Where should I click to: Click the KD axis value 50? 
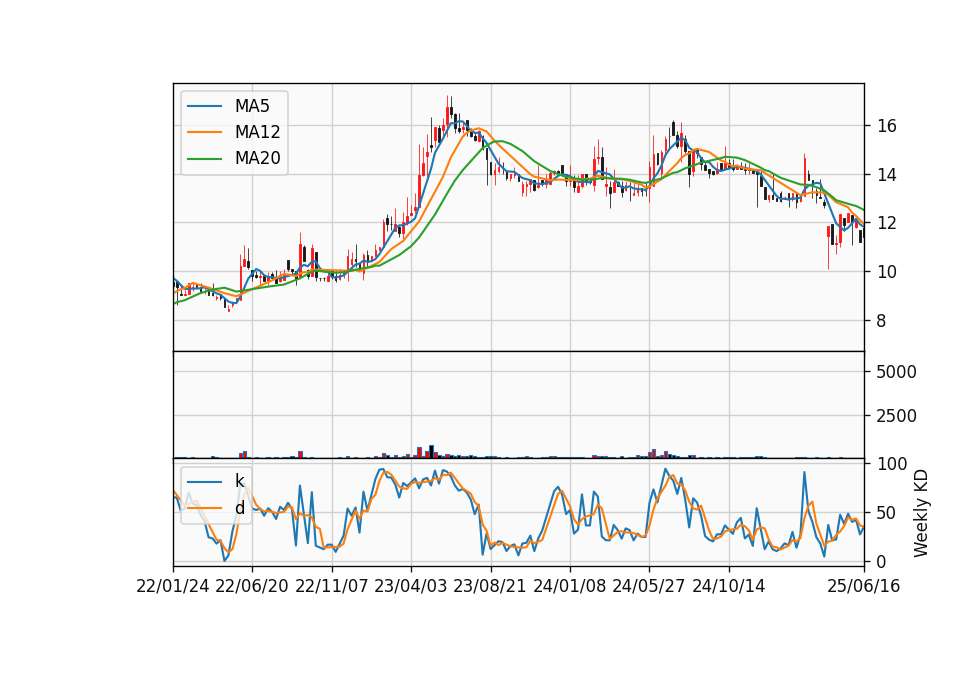[887, 513]
